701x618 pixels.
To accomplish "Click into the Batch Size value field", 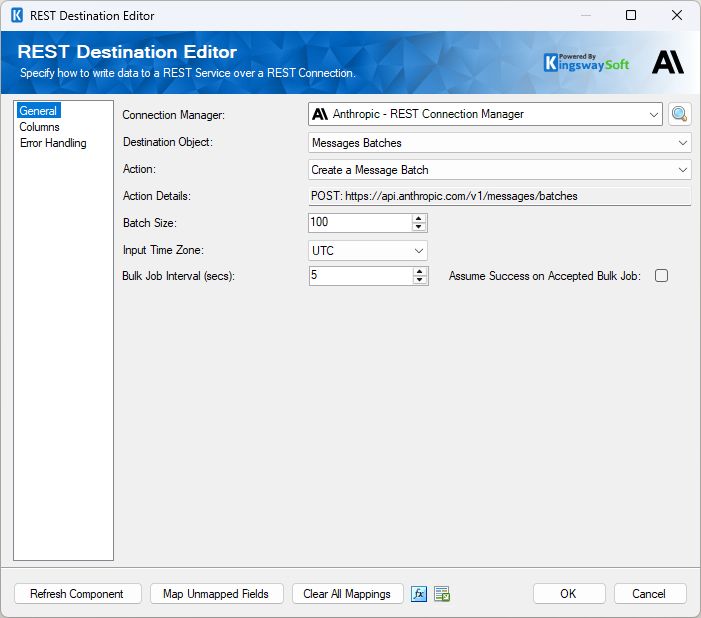I will point(360,223).
